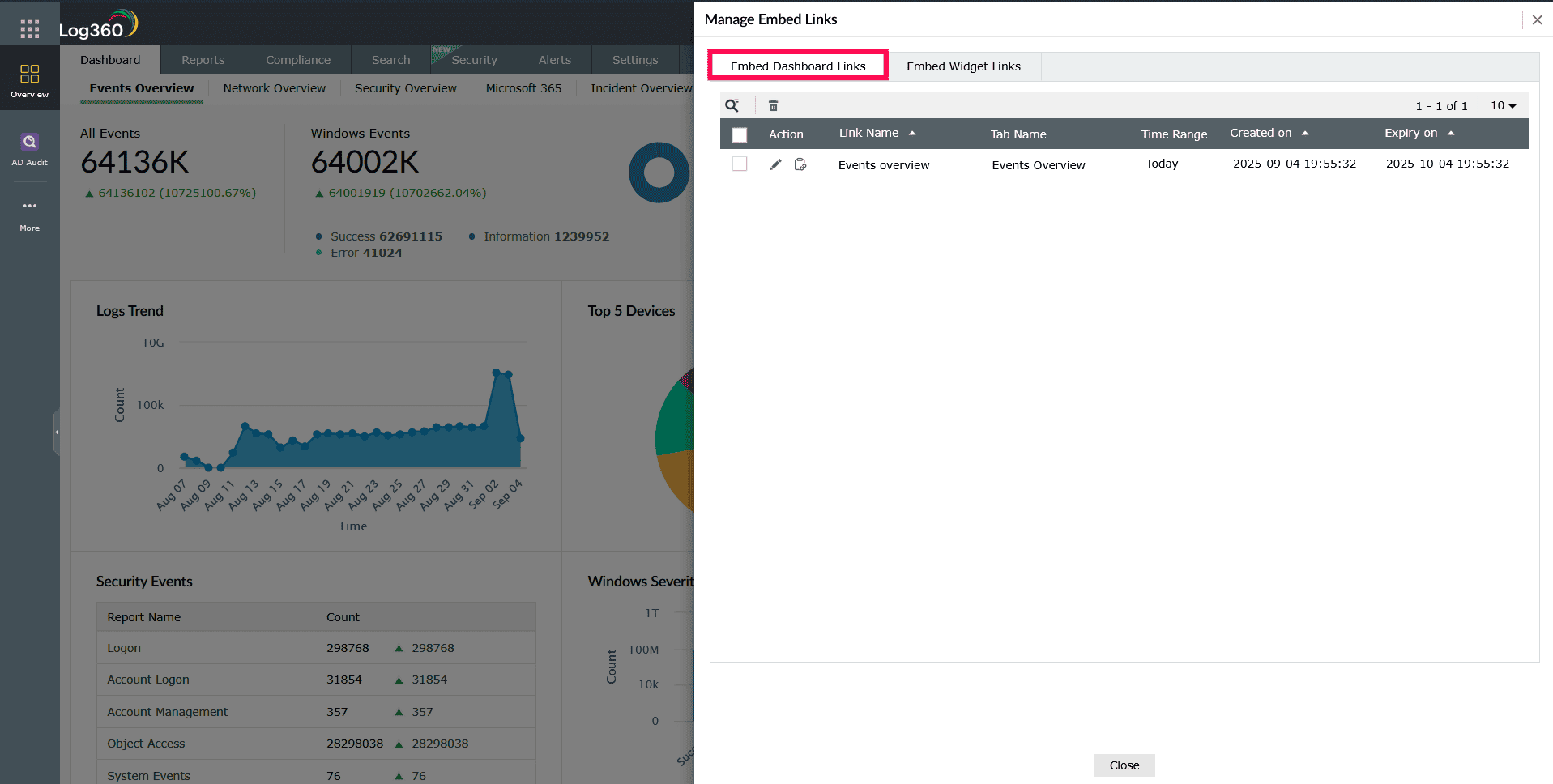Image resolution: width=1553 pixels, height=784 pixels.
Task: Copy the Events overview embed link
Action: [800, 164]
